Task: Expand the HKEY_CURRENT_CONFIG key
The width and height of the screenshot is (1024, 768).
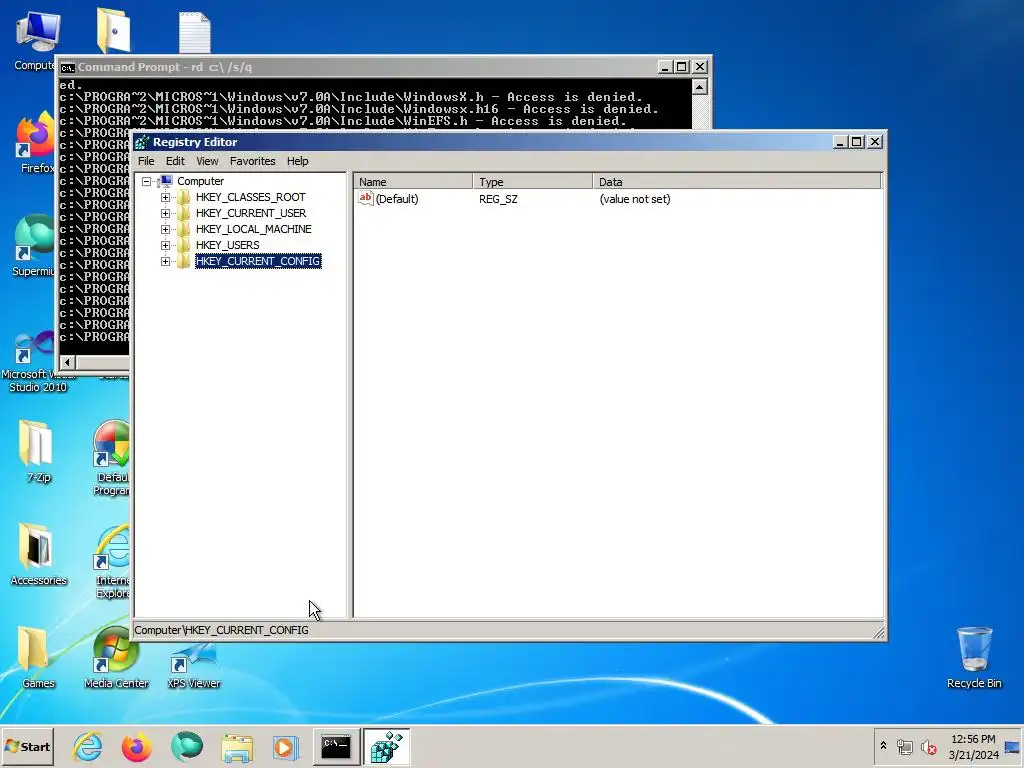Action: 165,261
